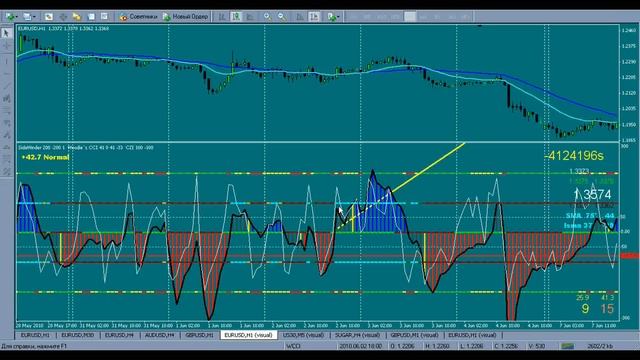Click the green '9' value label

585,309
